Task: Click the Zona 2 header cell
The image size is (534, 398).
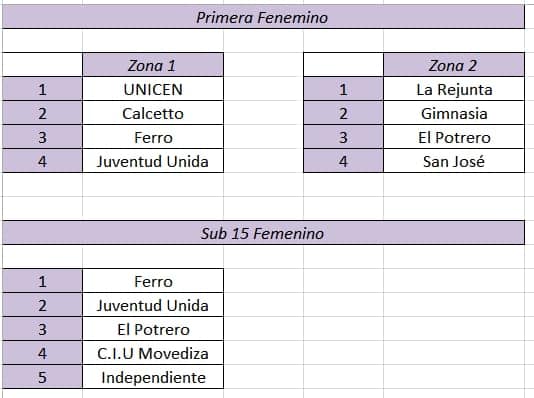Action: tap(454, 65)
